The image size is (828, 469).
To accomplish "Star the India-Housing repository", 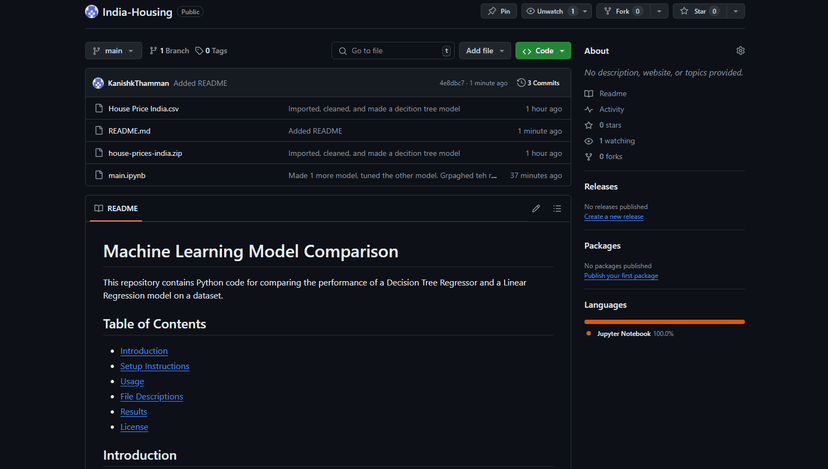I will (699, 12).
